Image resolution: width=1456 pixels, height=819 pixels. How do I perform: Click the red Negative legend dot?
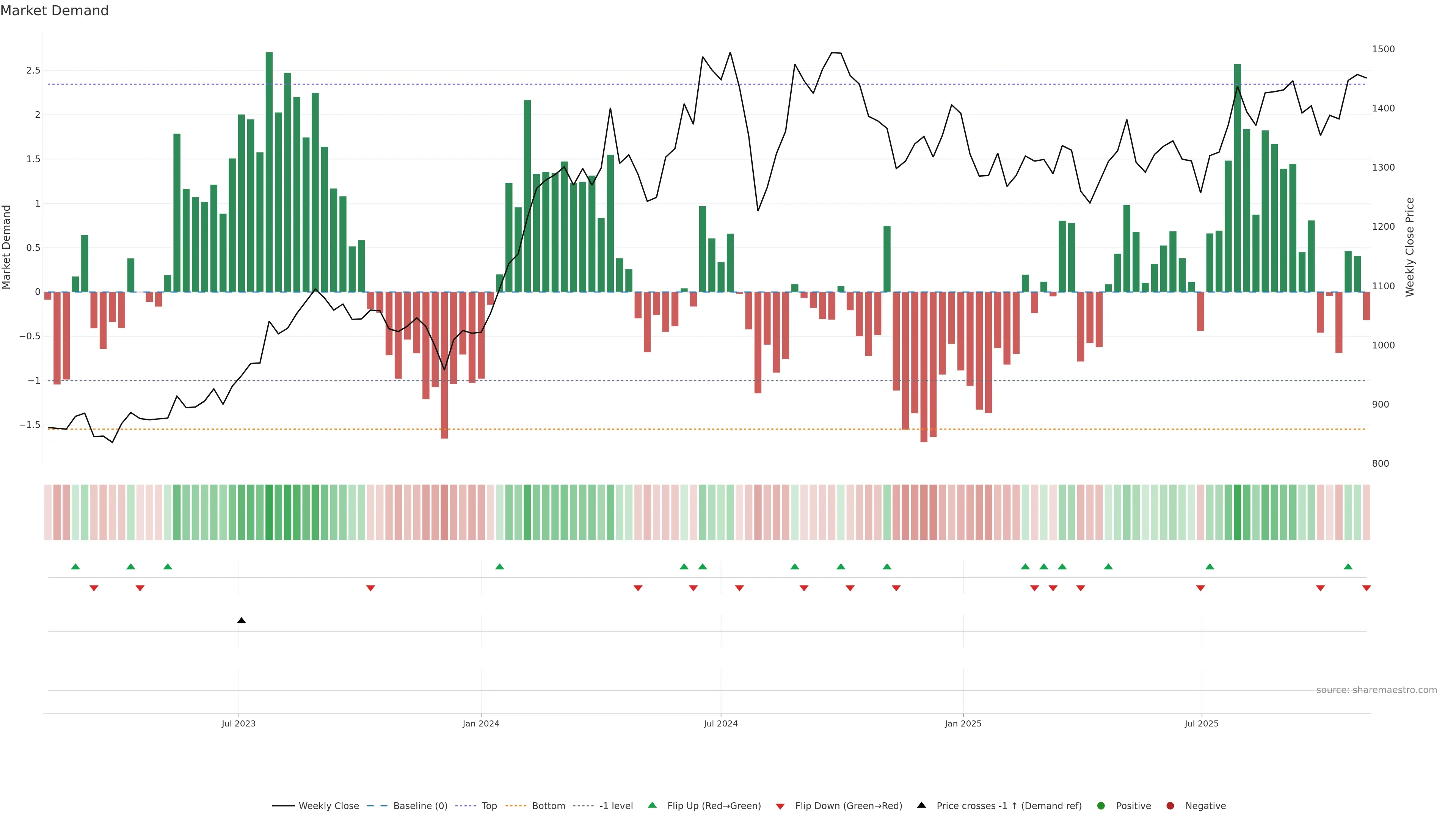click(1170, 806)
